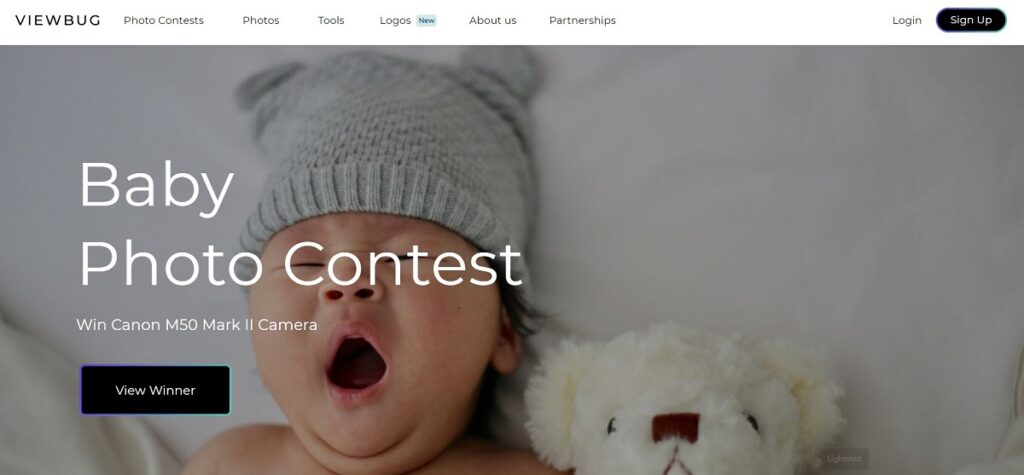Click the white teddy bear in banner
The image size is (1024, 475).
(682, 402)
